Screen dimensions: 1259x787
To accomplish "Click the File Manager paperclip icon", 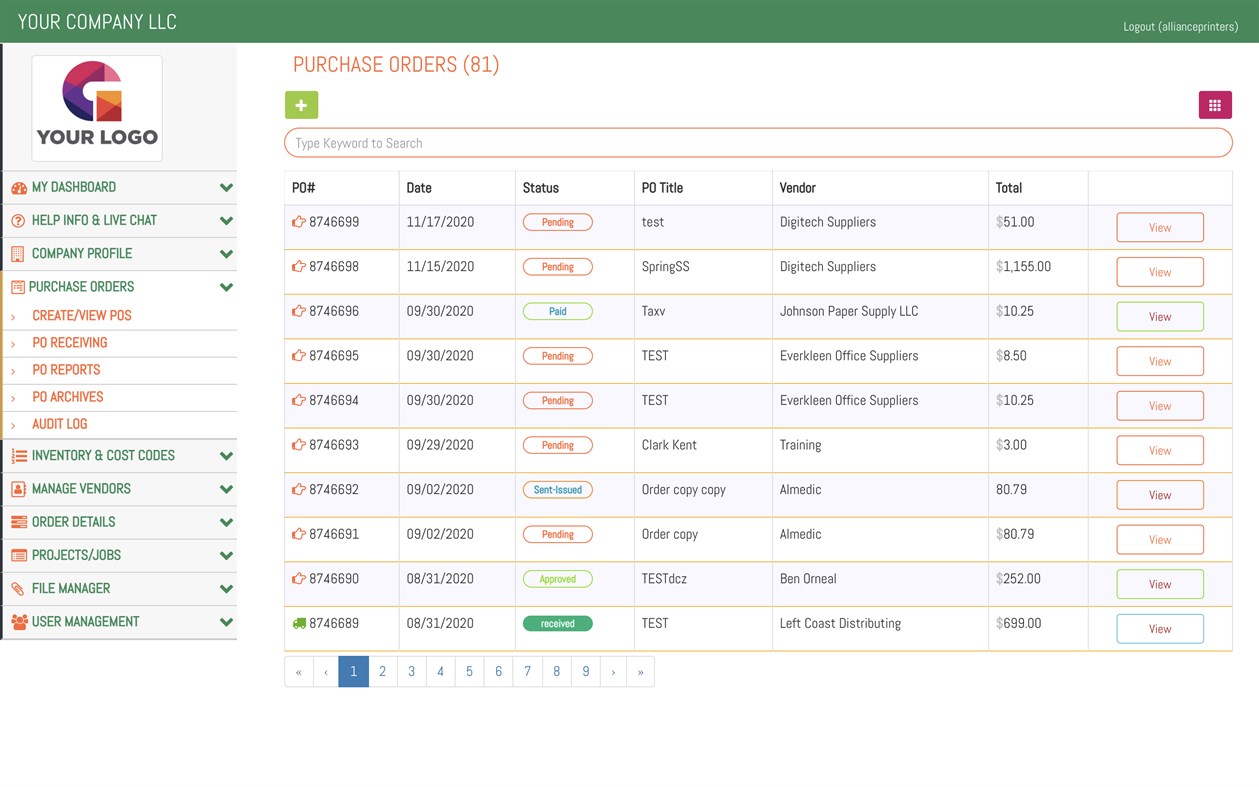I will point(18,588).
